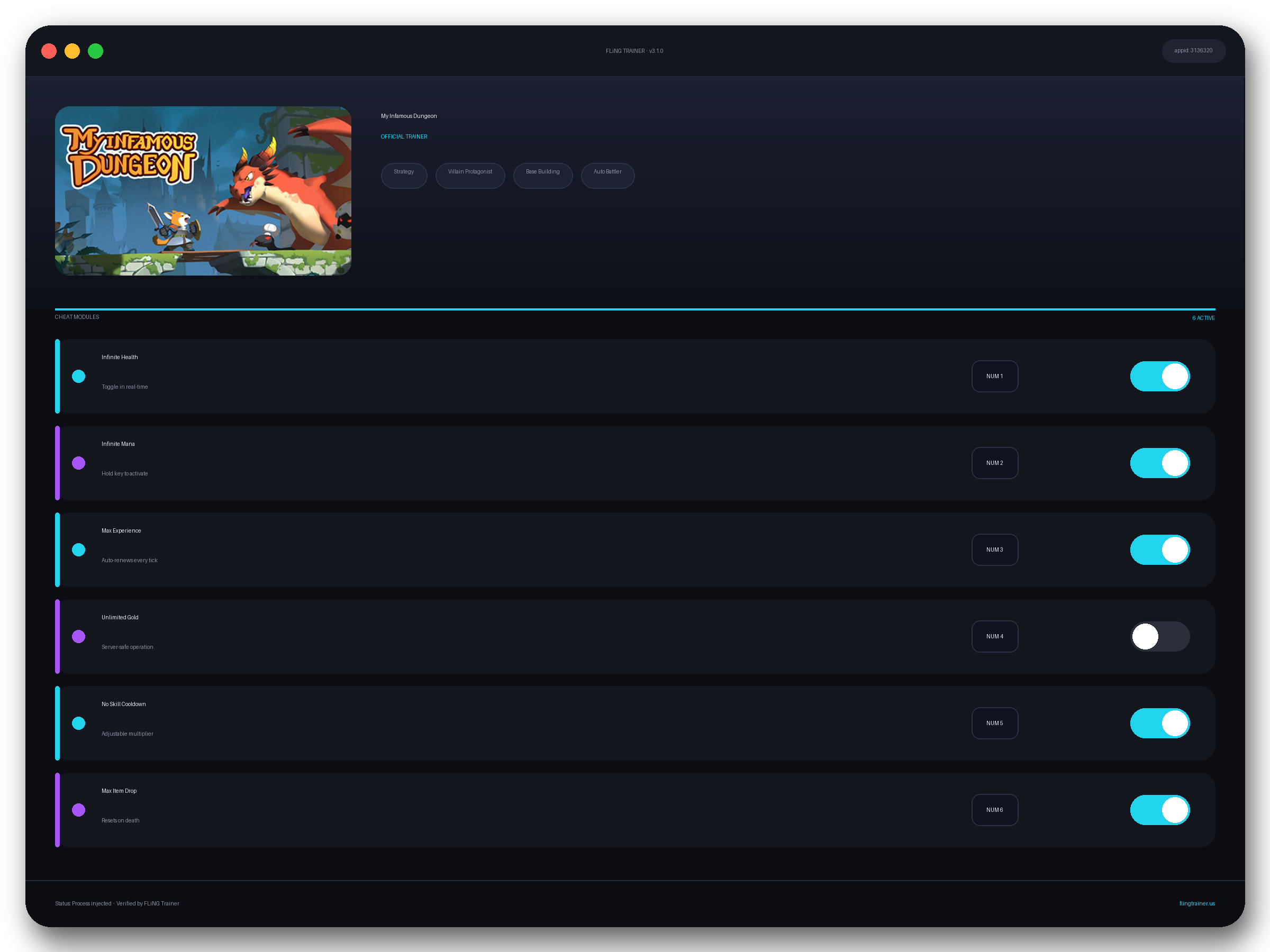Click the 'Adjustable multiplier' description
The image size is (1270, 952).
point(128,734)
